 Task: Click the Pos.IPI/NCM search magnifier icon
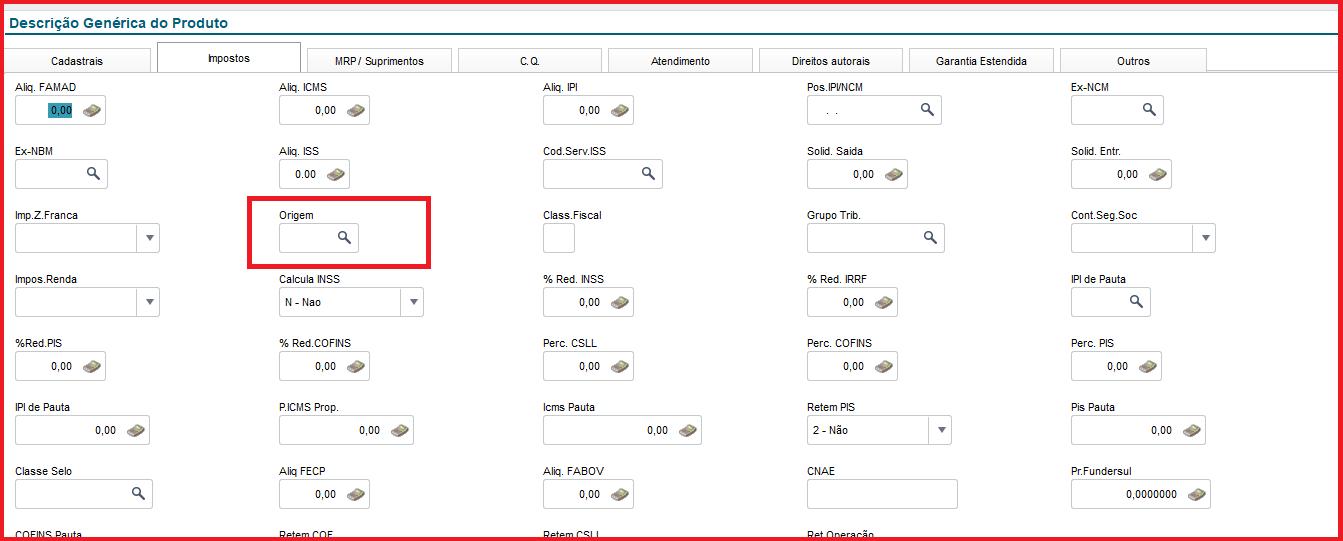[927, 110]
